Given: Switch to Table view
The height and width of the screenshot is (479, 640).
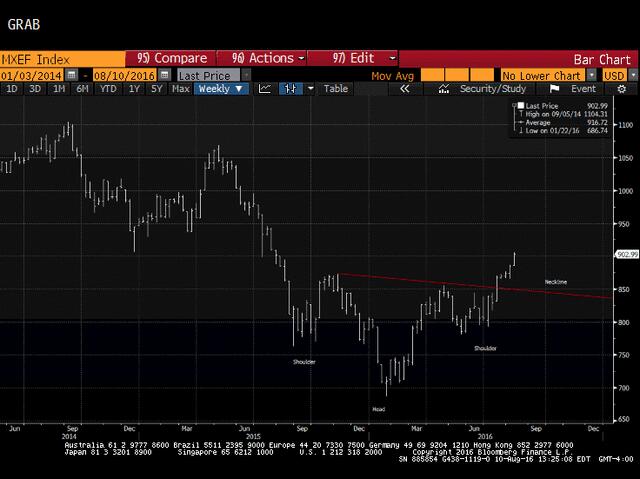Looking at the screenshot, I should pos(336,89).
